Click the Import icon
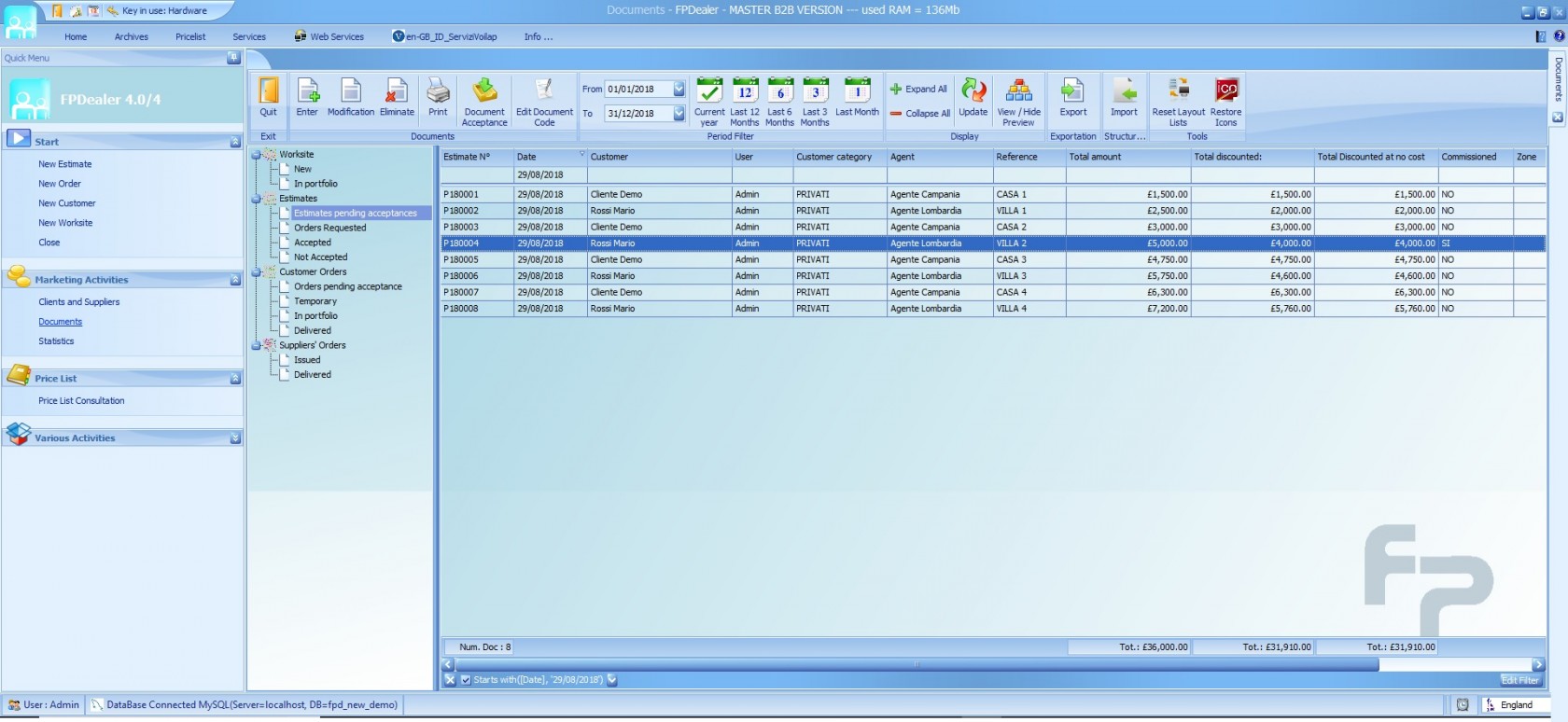 click(1124, 97)
